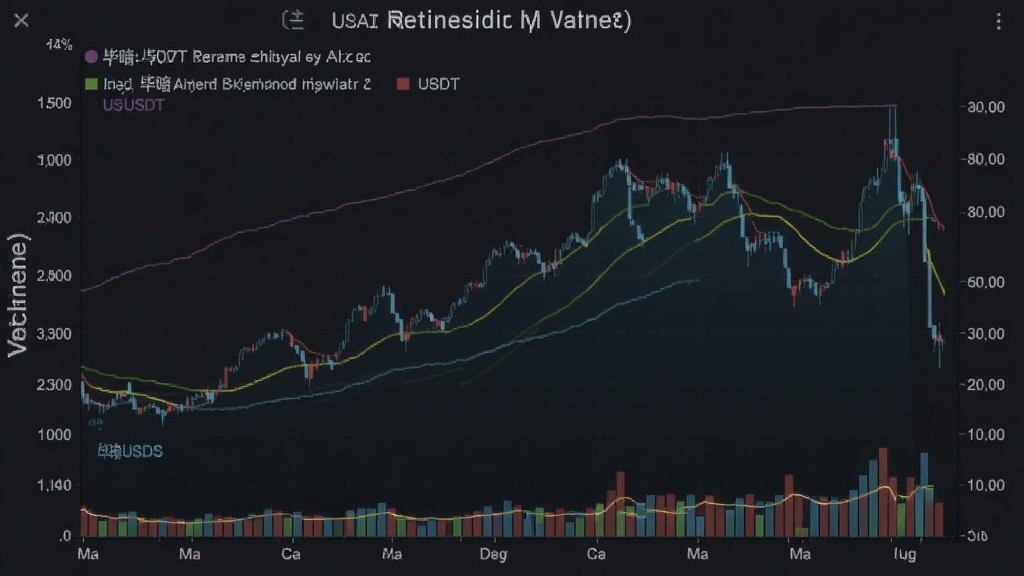The image size is (1024, 576).
Task: Click the chart title text at top
Action: tap(481, 20)
